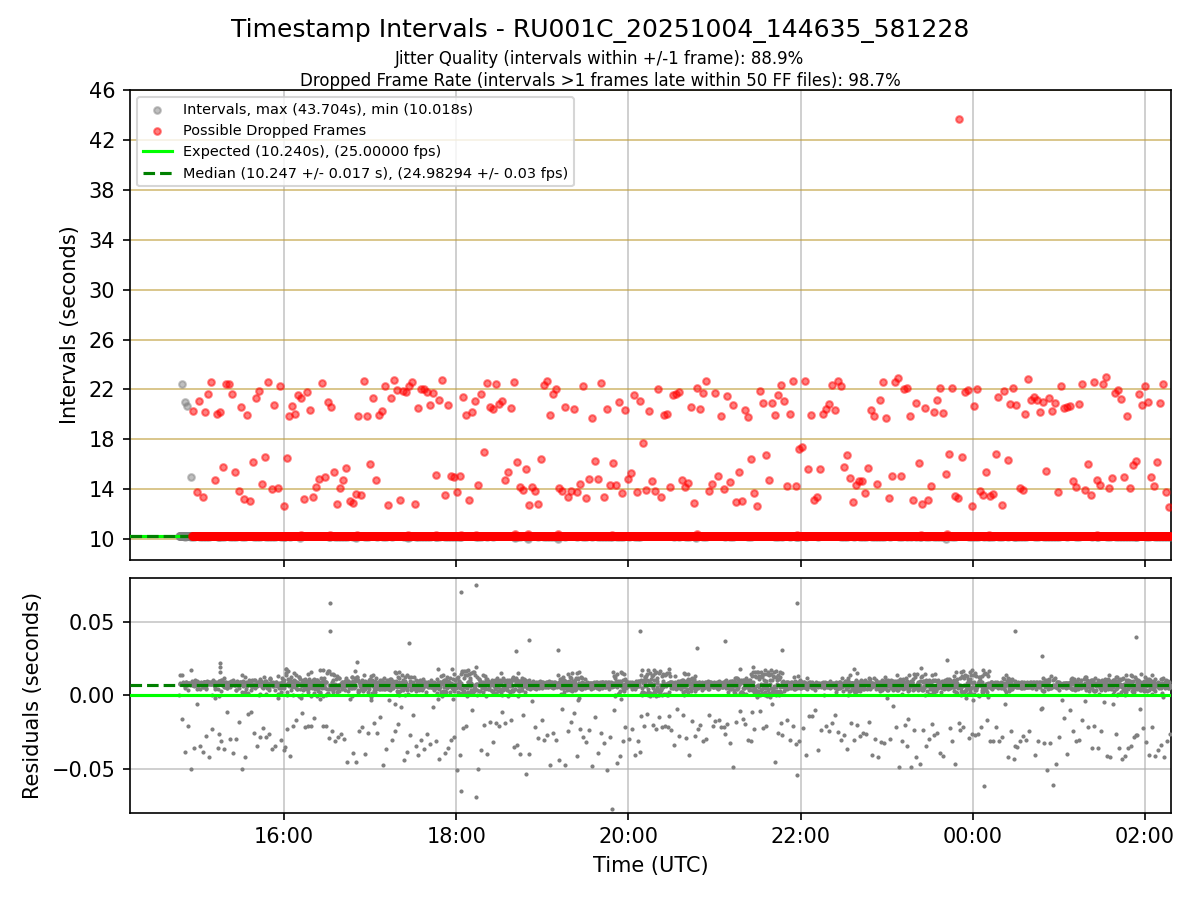Click the red circle marker in legend
The height and width of the screenshot is (900, 1200).
[x=159, y=130]
